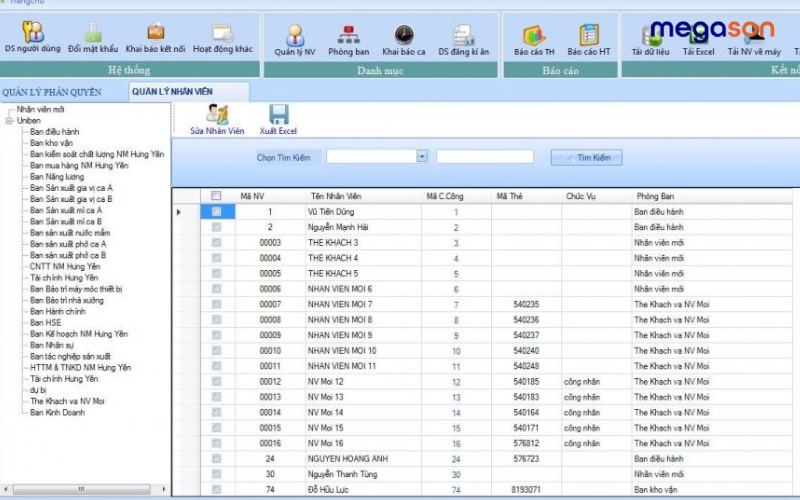Open Khai báo kết nối connection settings
800x500 pixels.
(x=155, y=36)
